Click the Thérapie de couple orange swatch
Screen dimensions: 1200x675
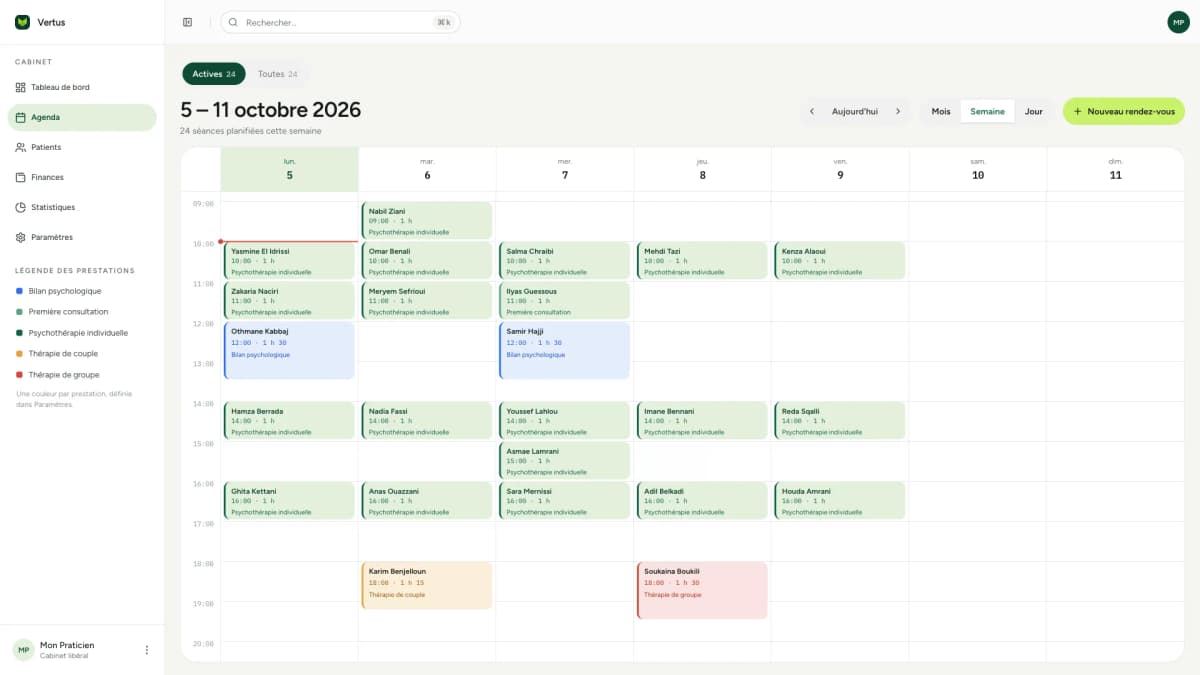(20, 354)
